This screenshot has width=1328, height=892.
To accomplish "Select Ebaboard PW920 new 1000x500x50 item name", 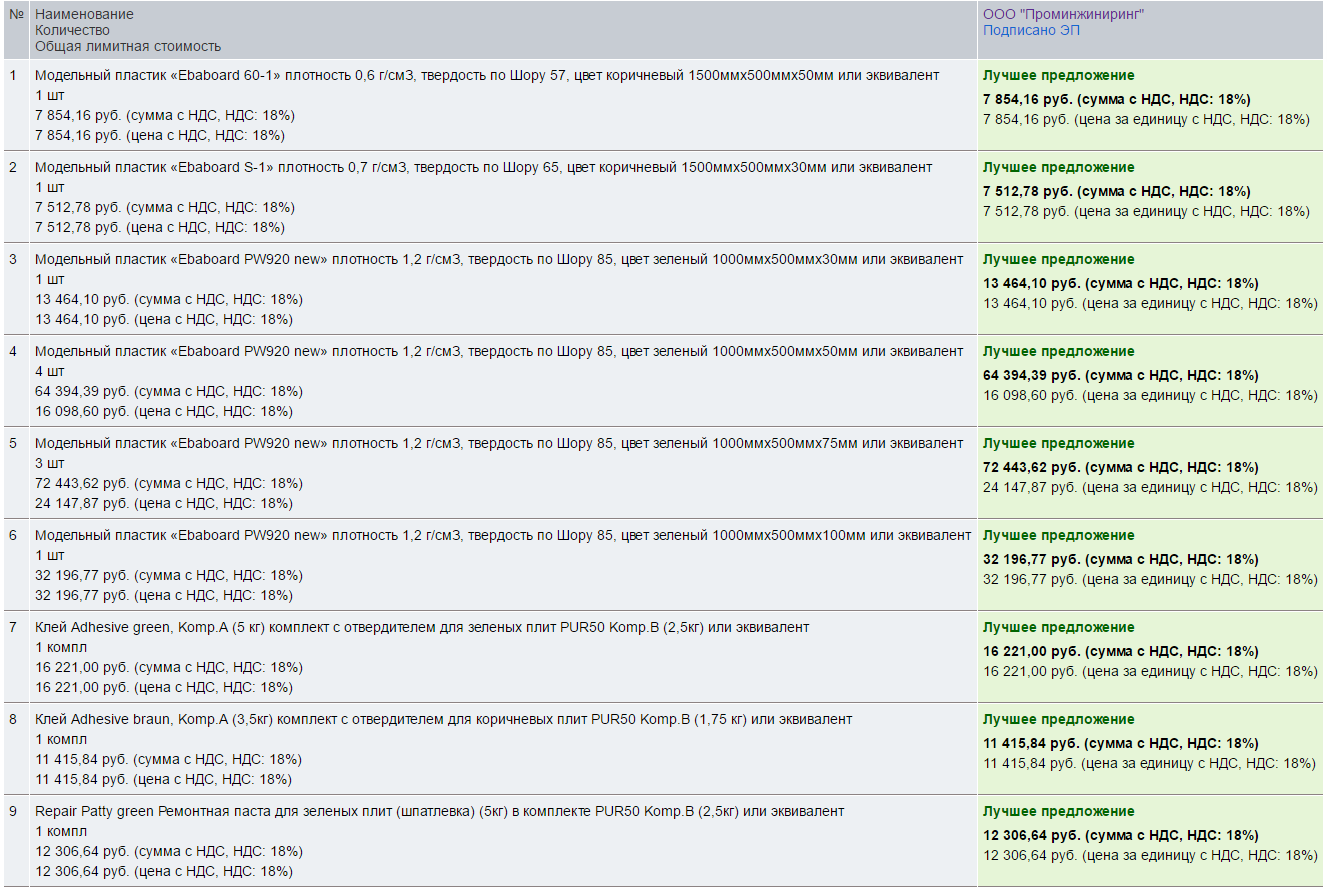I will (x=499, y=351).
